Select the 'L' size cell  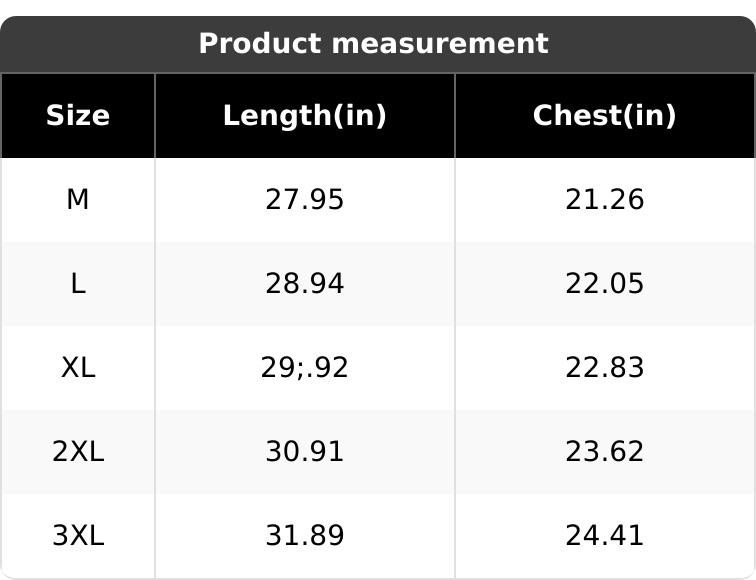[78, 284]
